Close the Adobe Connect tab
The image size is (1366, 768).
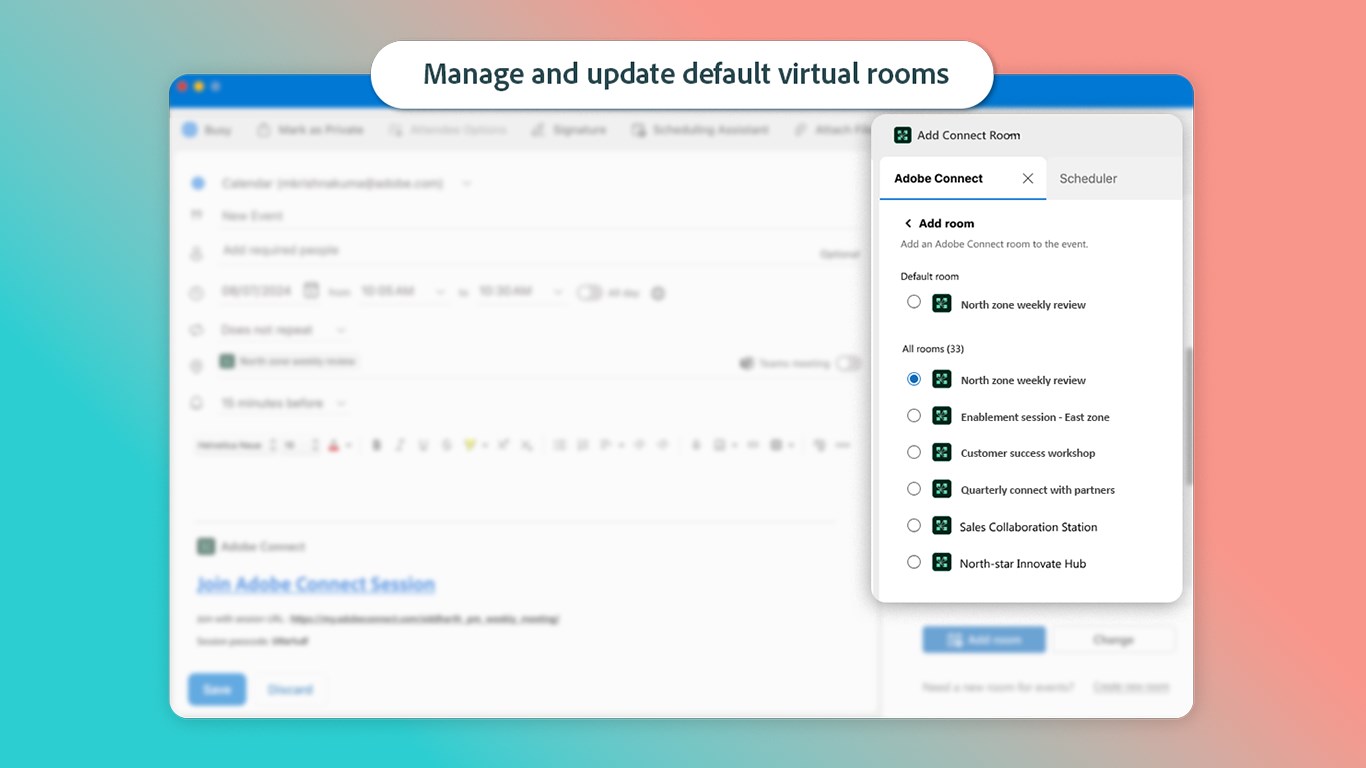pos(1028,179)
